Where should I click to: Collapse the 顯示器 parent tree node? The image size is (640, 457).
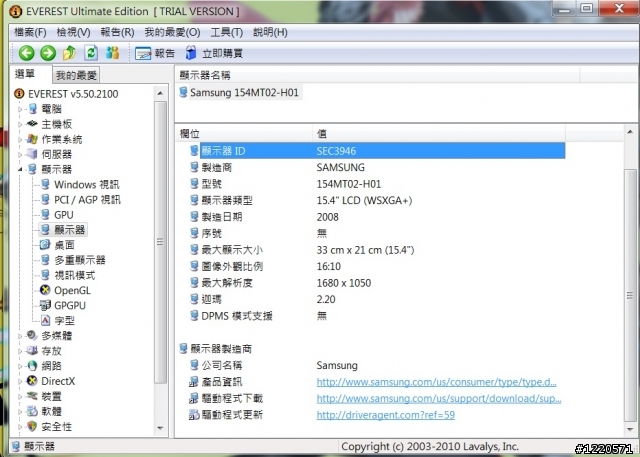(20, 169)
